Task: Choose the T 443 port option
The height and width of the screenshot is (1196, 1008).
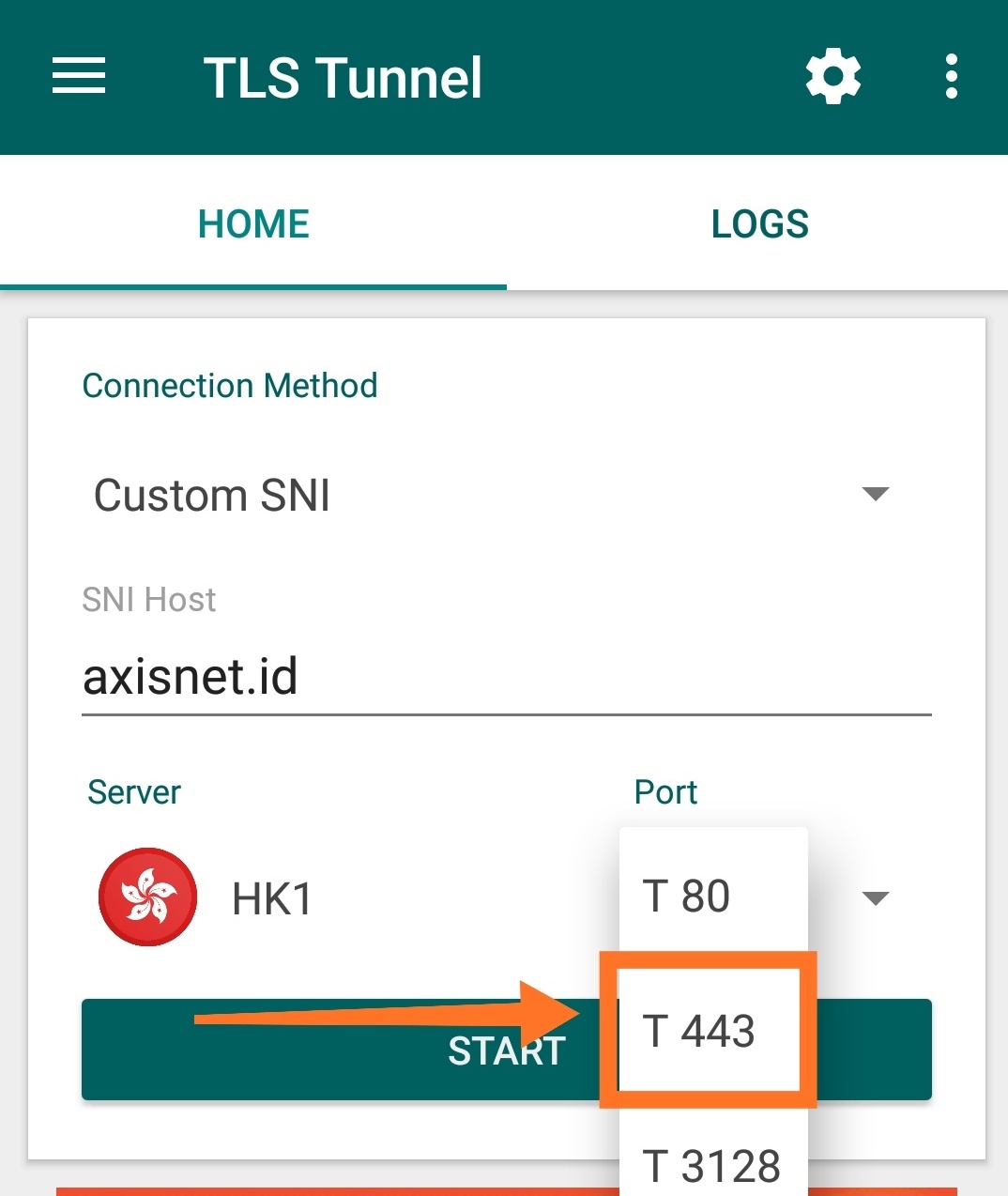Action: pyautogui.click(x=709, y=1030)
